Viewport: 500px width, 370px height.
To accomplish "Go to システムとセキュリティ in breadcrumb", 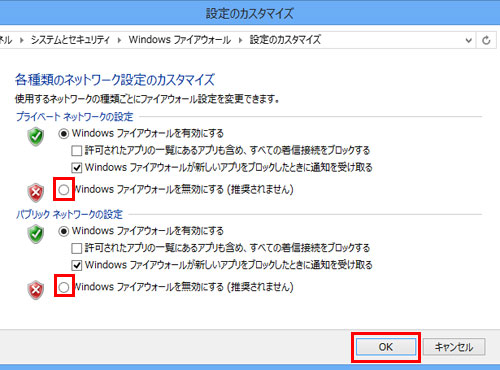I will [x=70, y=40].
